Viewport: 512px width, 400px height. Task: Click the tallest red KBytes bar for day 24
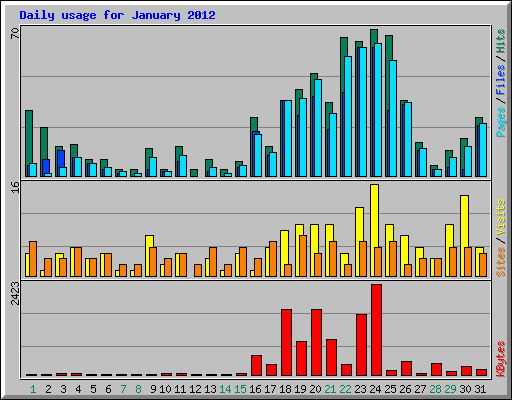[377, 330]
